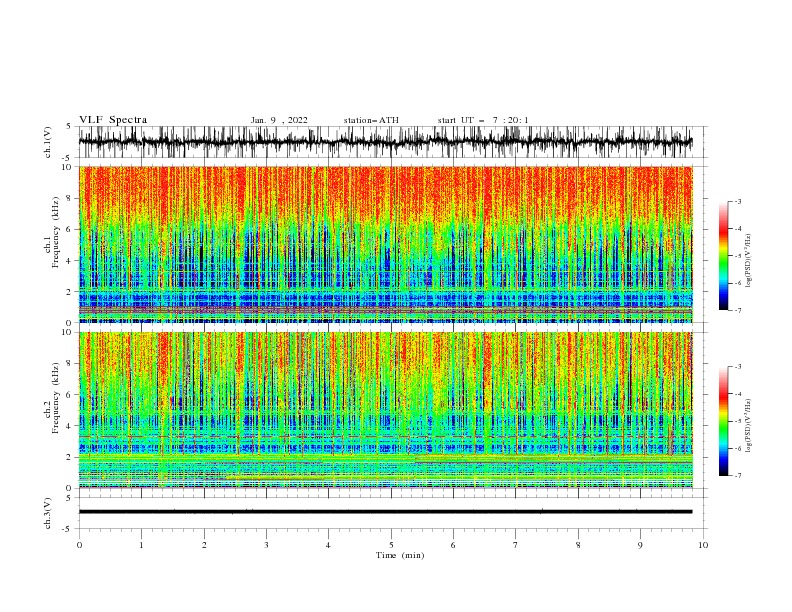
Task: Click the 'station=ATH' label
Action: (371, 120)
